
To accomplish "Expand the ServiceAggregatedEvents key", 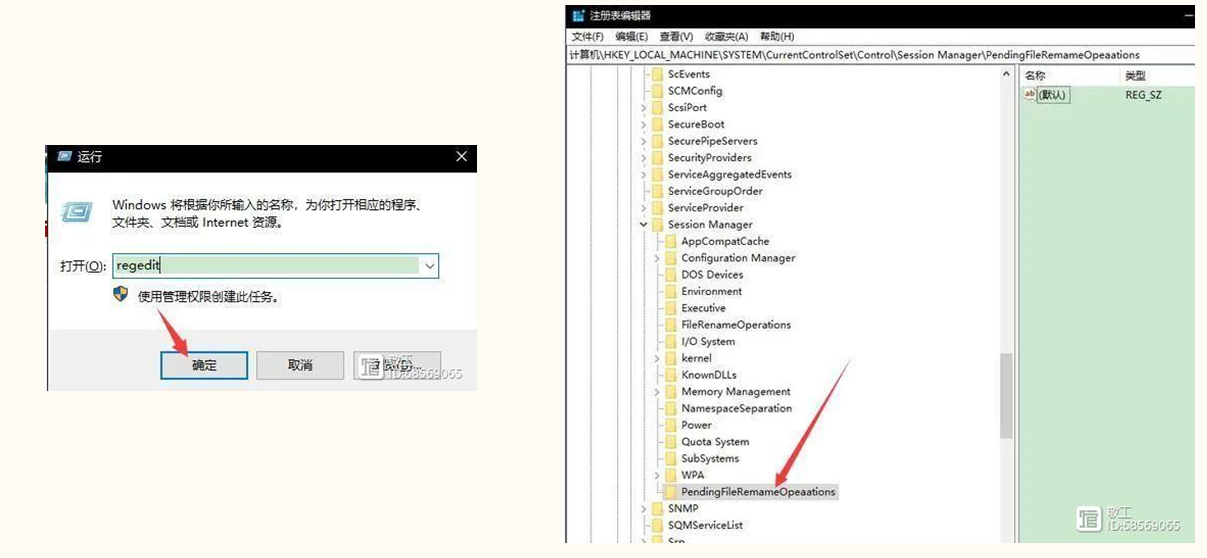I will [x=644, y=175].
